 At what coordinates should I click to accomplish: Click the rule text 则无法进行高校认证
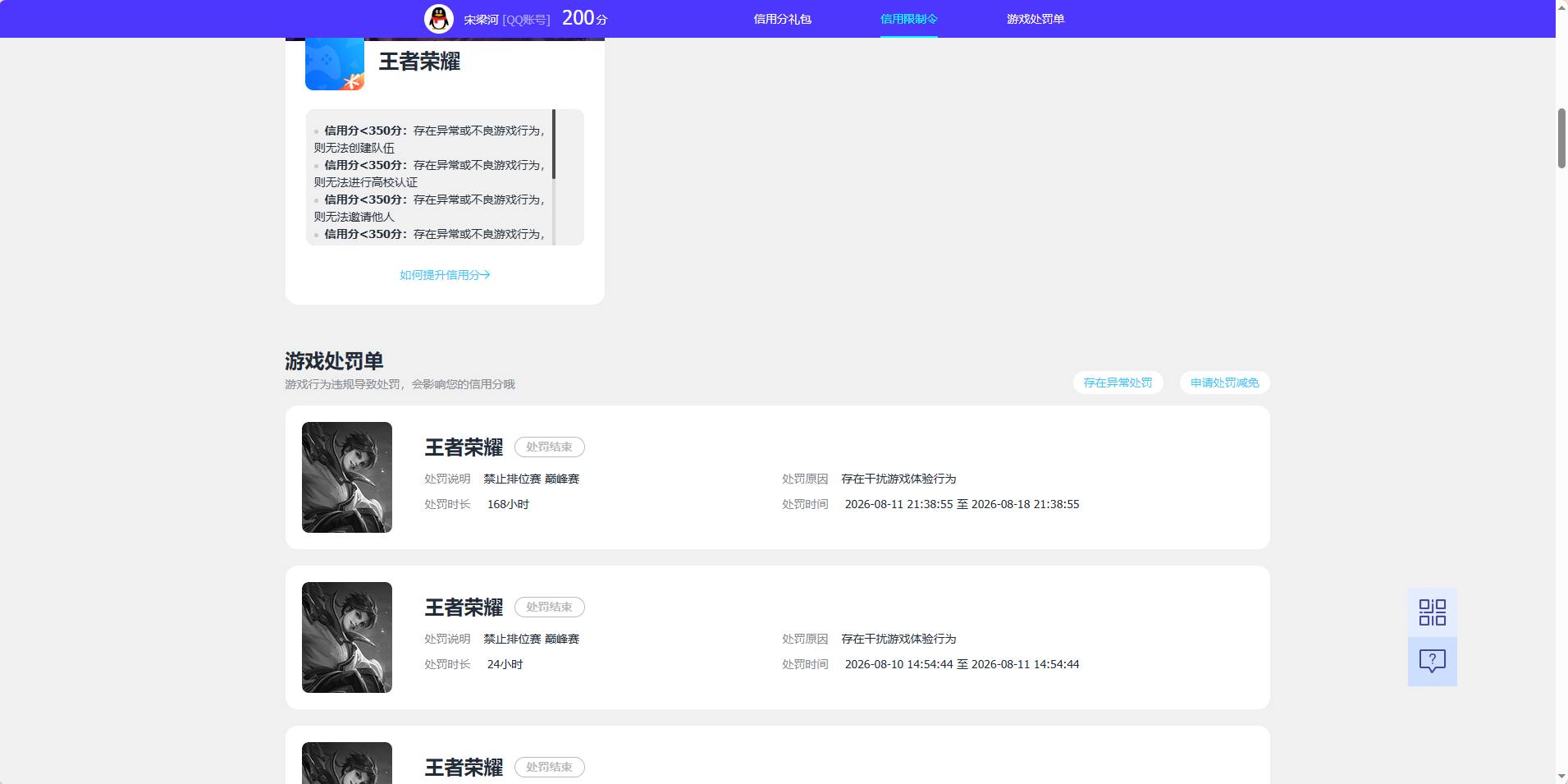[365, 182]
